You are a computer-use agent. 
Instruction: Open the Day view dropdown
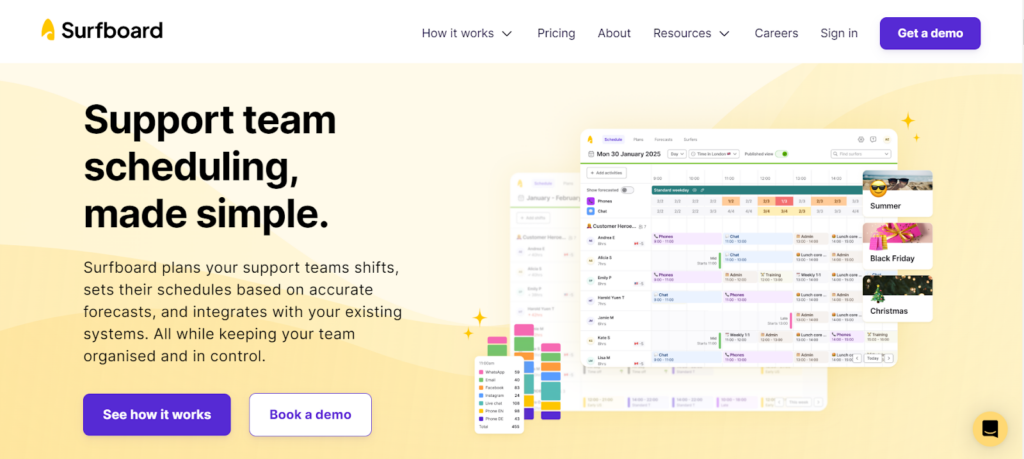coord(677,154)
